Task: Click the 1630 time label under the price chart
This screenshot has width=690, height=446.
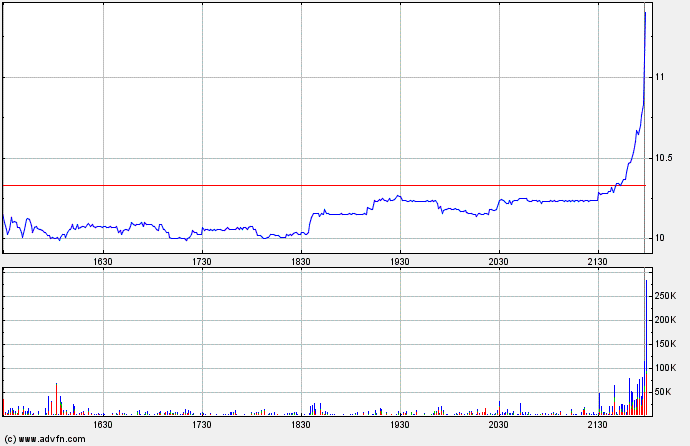Action: [103, 261]
